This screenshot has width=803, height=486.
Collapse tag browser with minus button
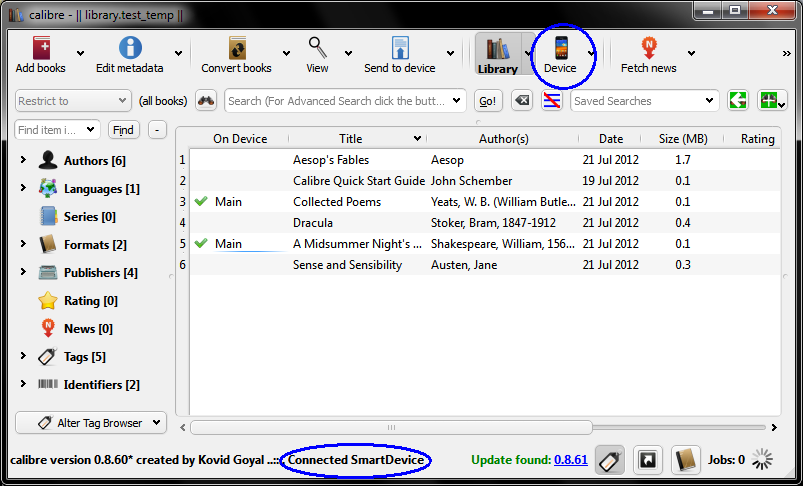[x=157, y=130]
